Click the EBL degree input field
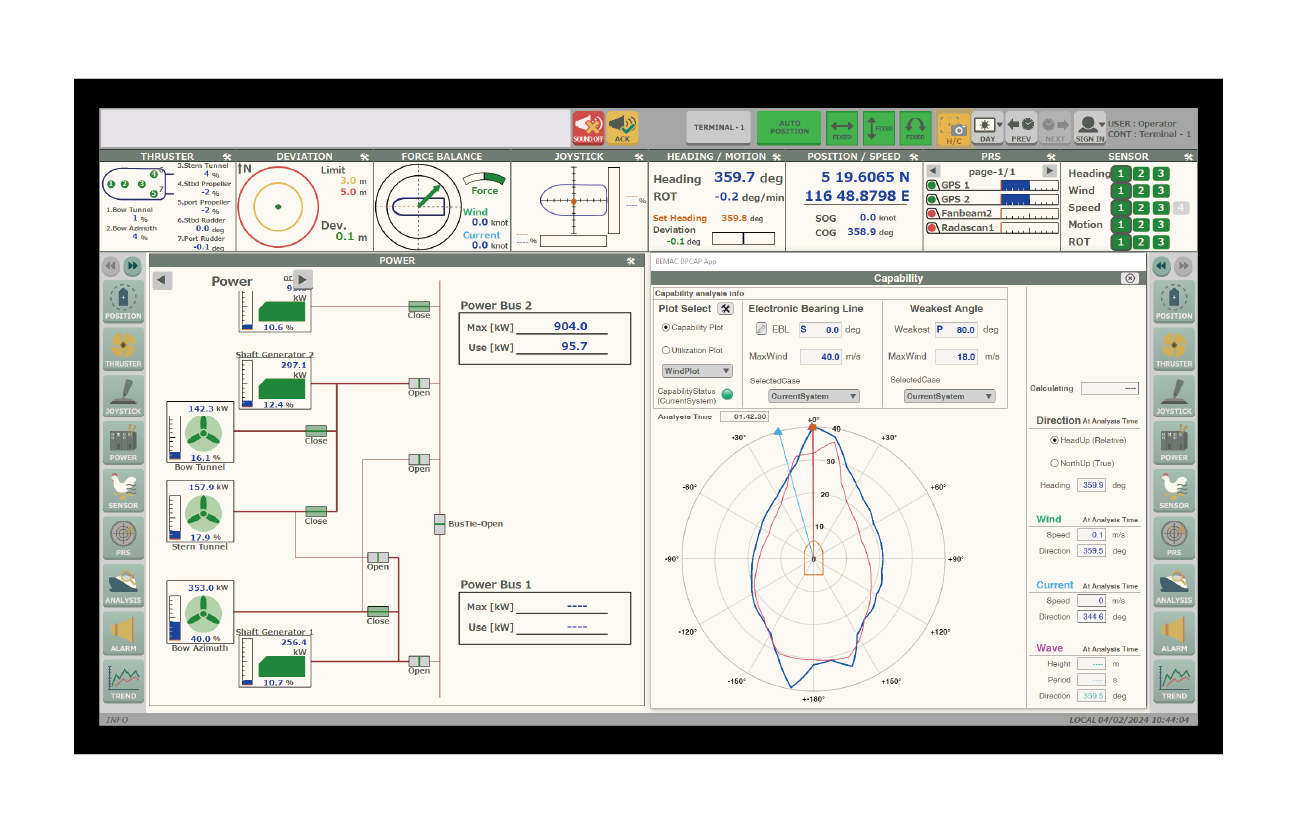The image size is (1299, 835). tap(819, 329)
